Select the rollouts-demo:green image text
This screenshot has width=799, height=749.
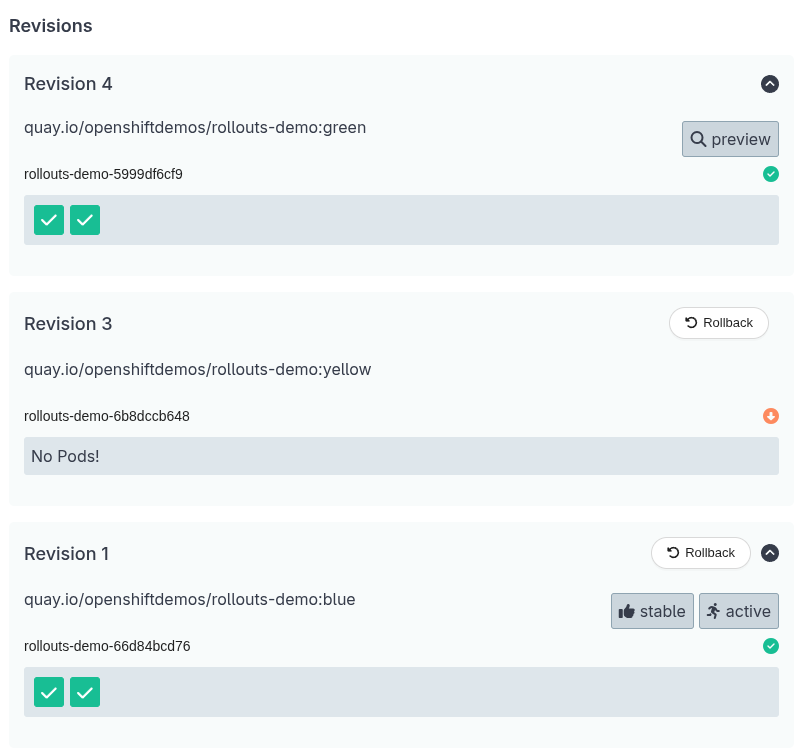coord(195,127)
